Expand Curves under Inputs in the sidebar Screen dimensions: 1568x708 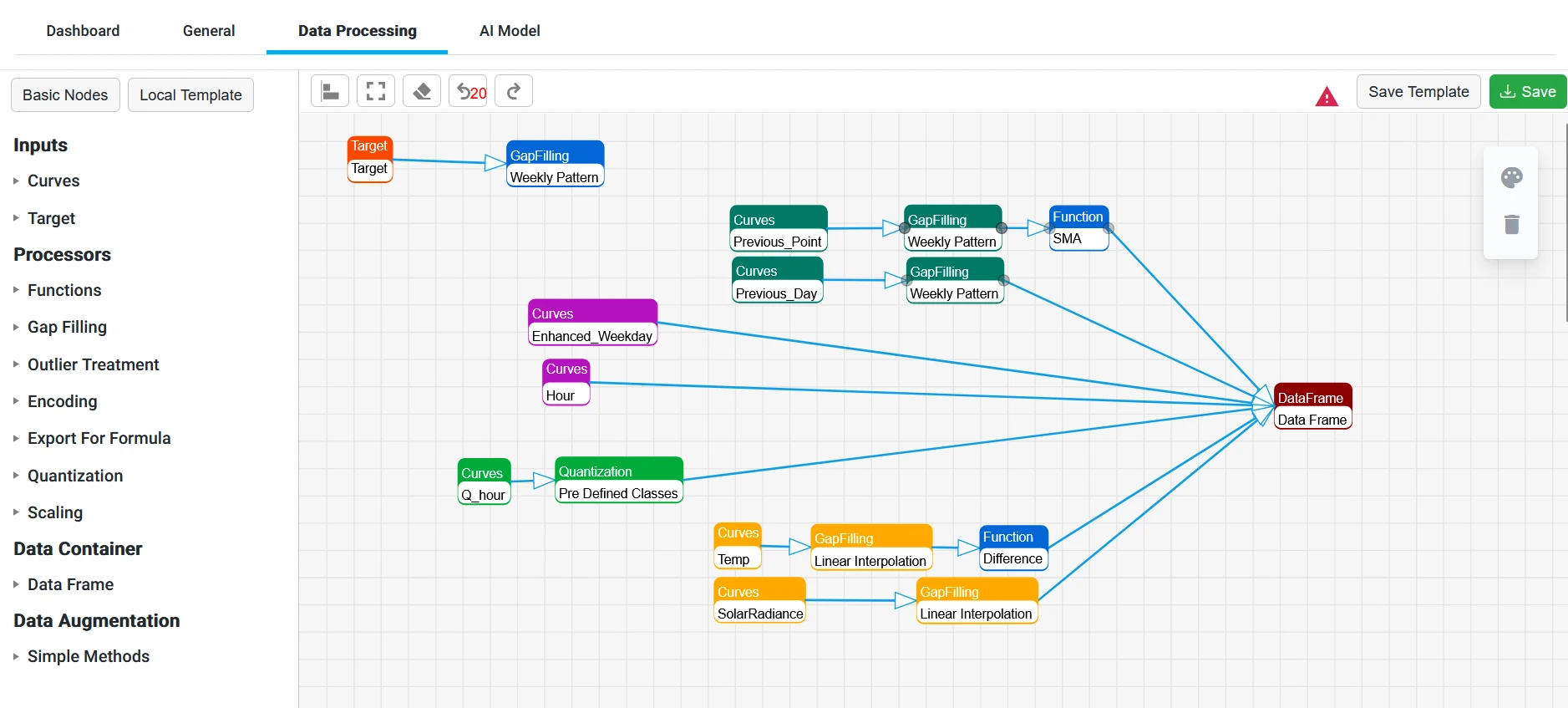point(53,181)
